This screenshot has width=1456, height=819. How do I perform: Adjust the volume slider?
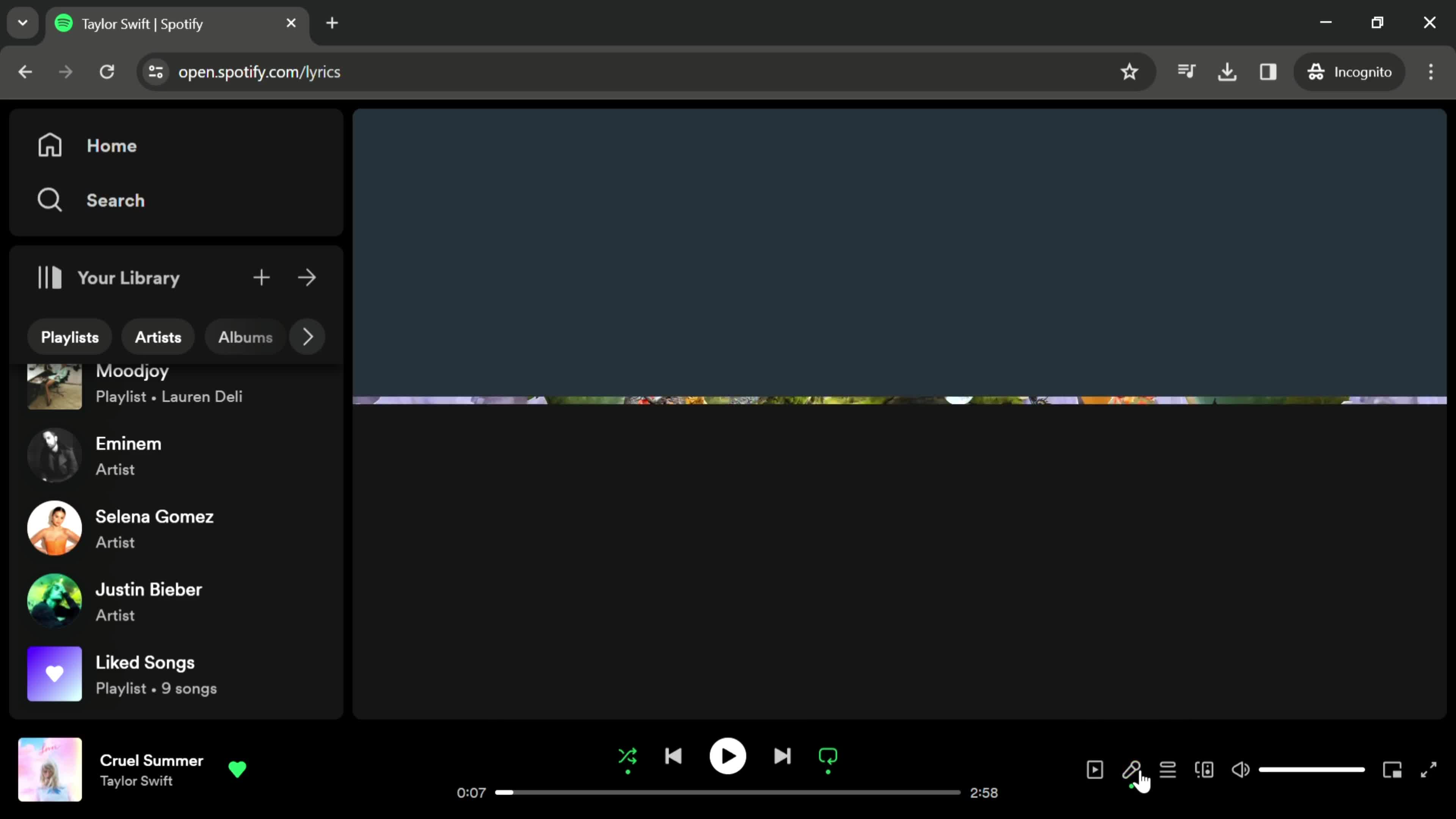1312,770
